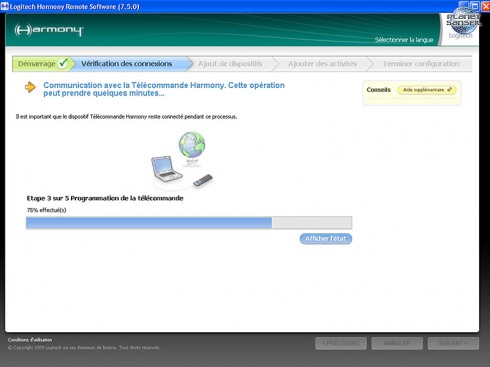Click the Harmony logo in the header
The image size is (490, 367).
click(49, 30)
